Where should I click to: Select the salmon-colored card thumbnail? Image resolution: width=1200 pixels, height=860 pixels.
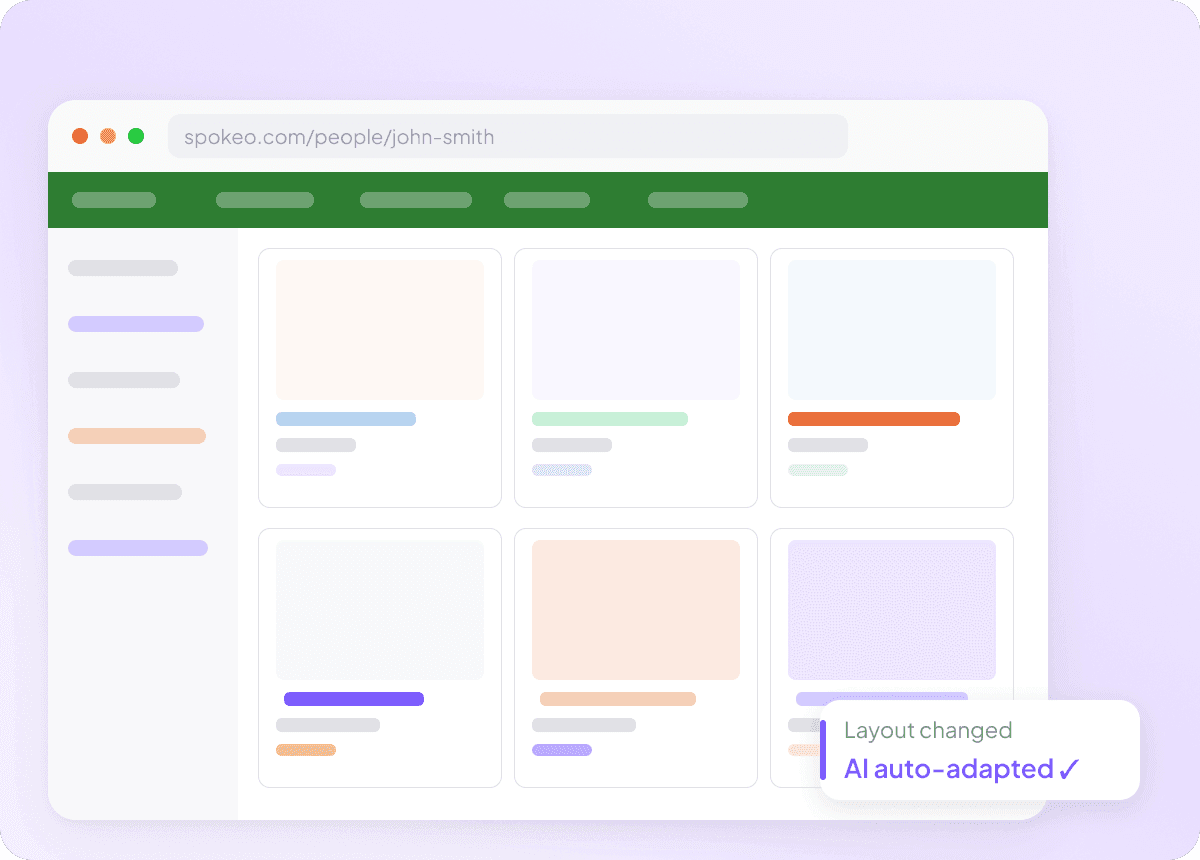point(636,610)
